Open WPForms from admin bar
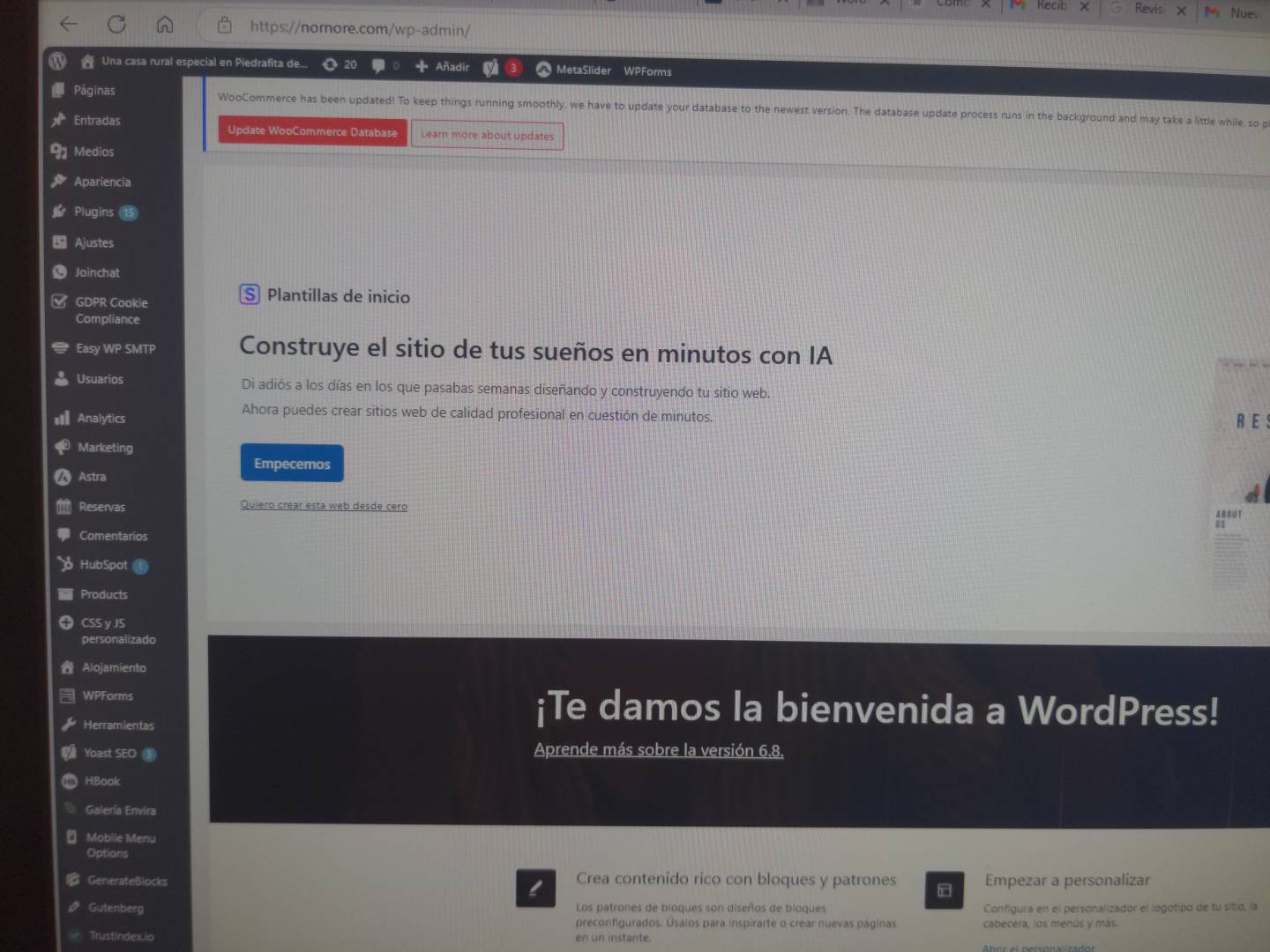 coord(647,71)
